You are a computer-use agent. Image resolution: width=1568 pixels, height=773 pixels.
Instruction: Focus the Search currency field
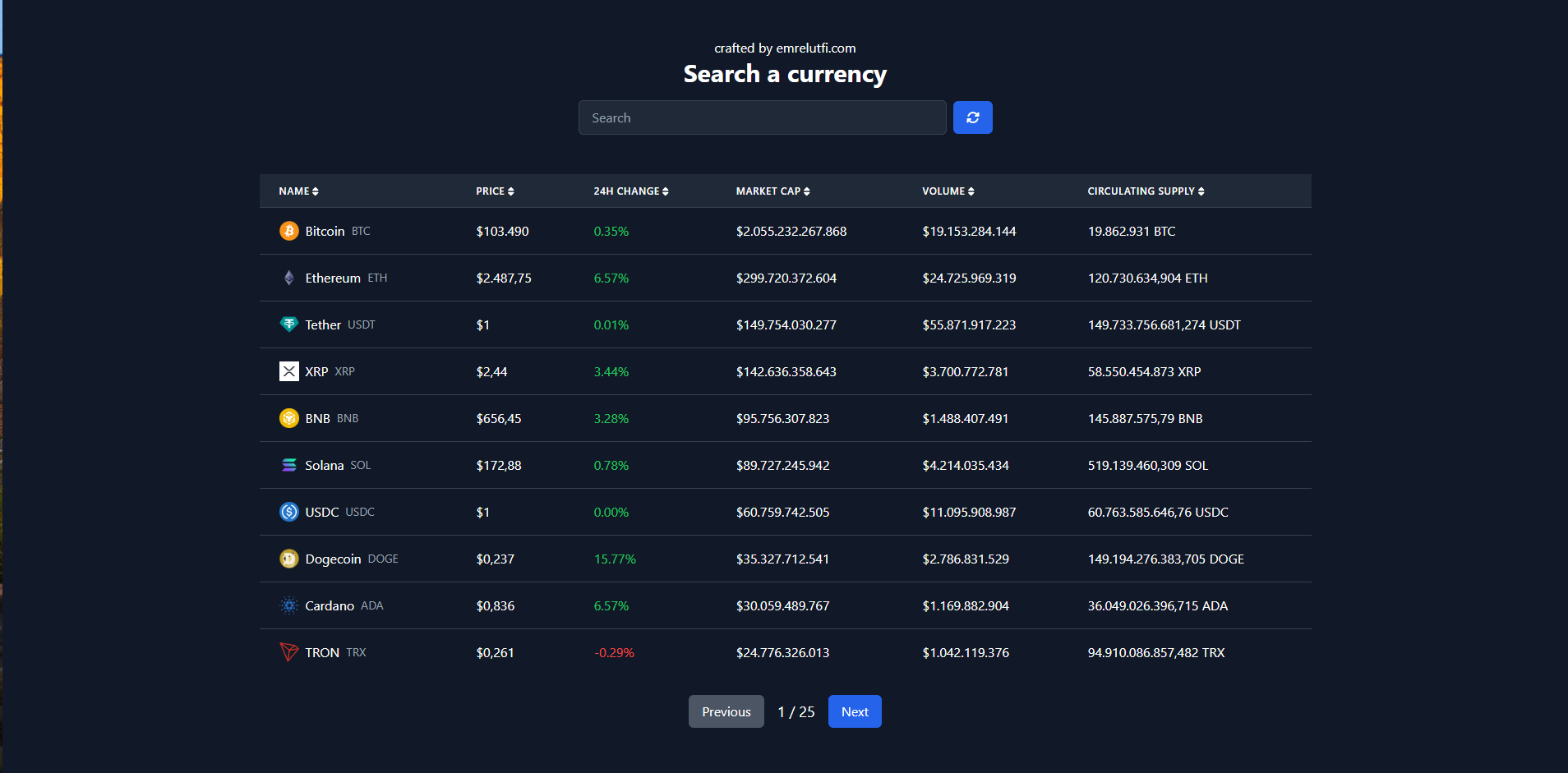coord(763,117)
